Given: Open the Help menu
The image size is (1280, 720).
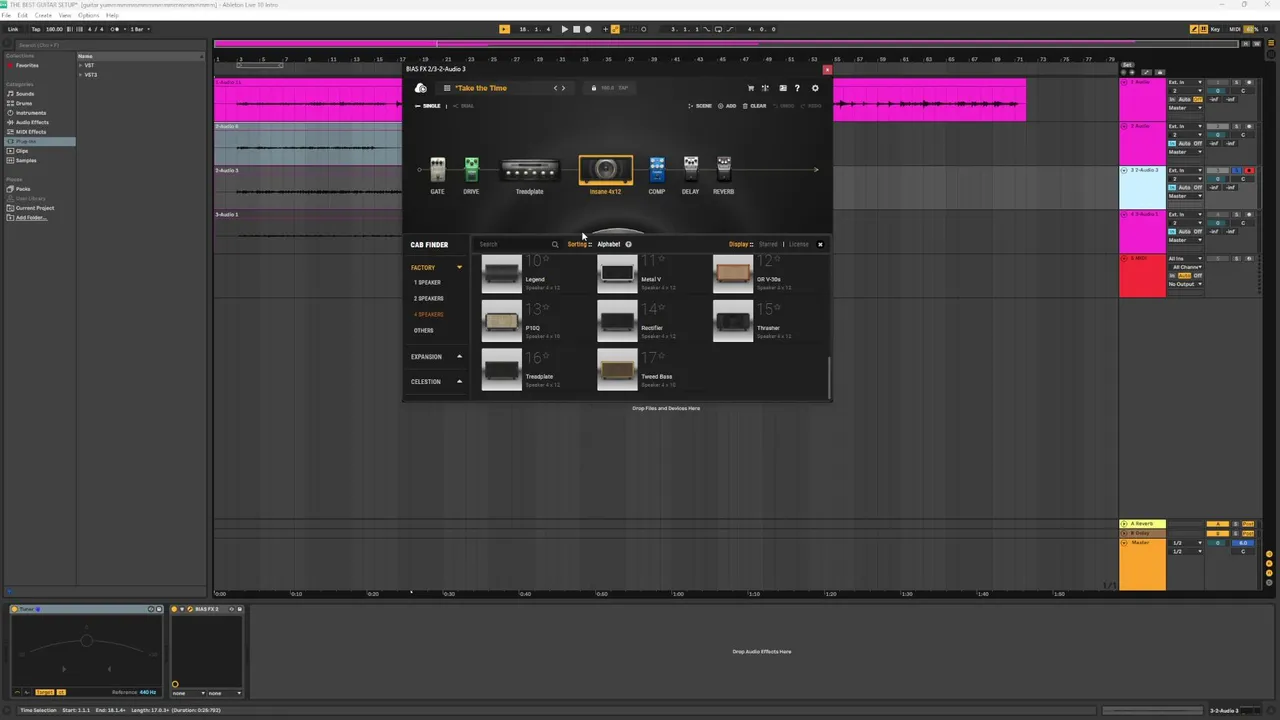Looking at the screenshot, I should coord(112,15).
